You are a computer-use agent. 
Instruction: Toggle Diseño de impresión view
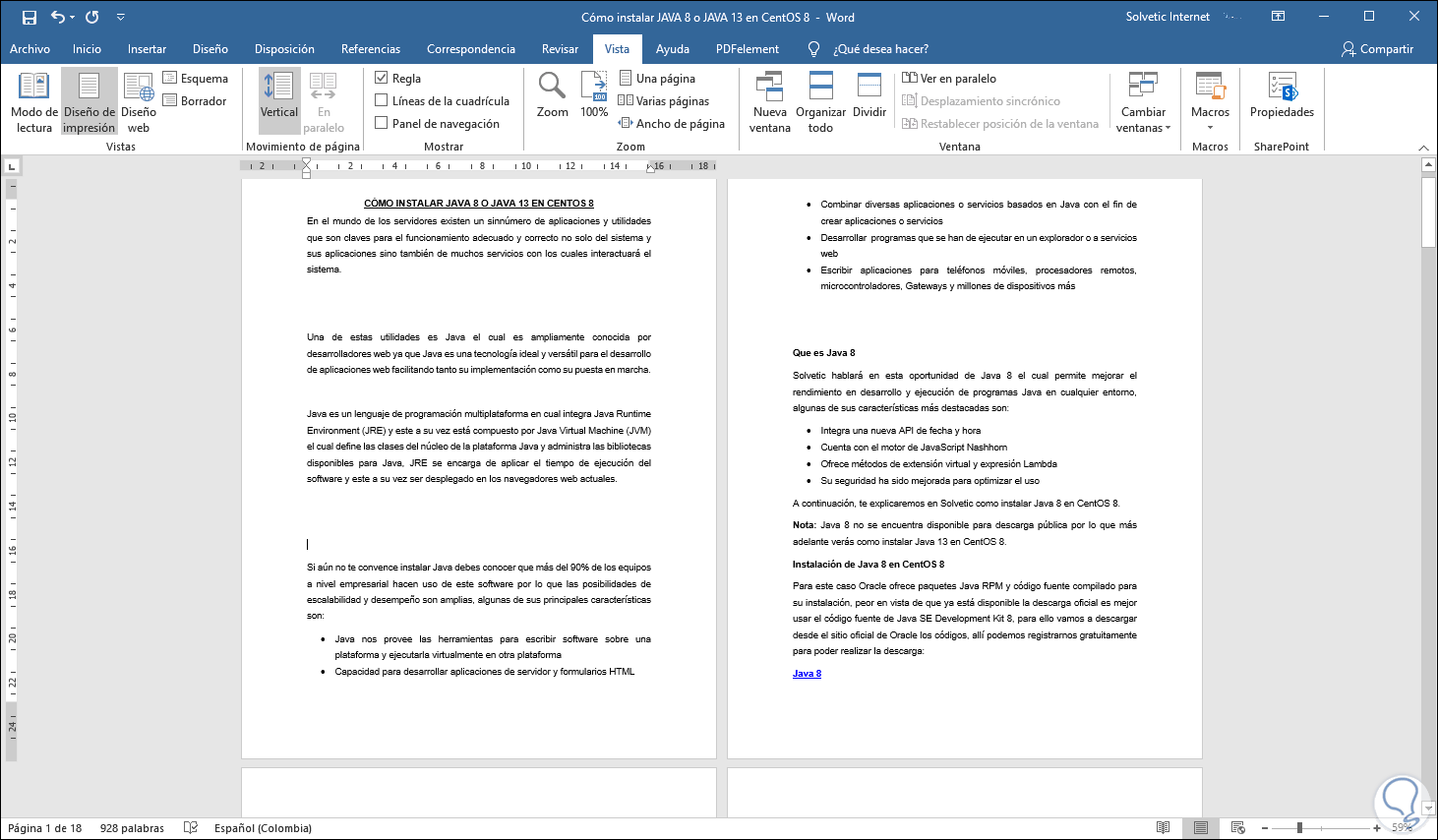click(90, 102)
